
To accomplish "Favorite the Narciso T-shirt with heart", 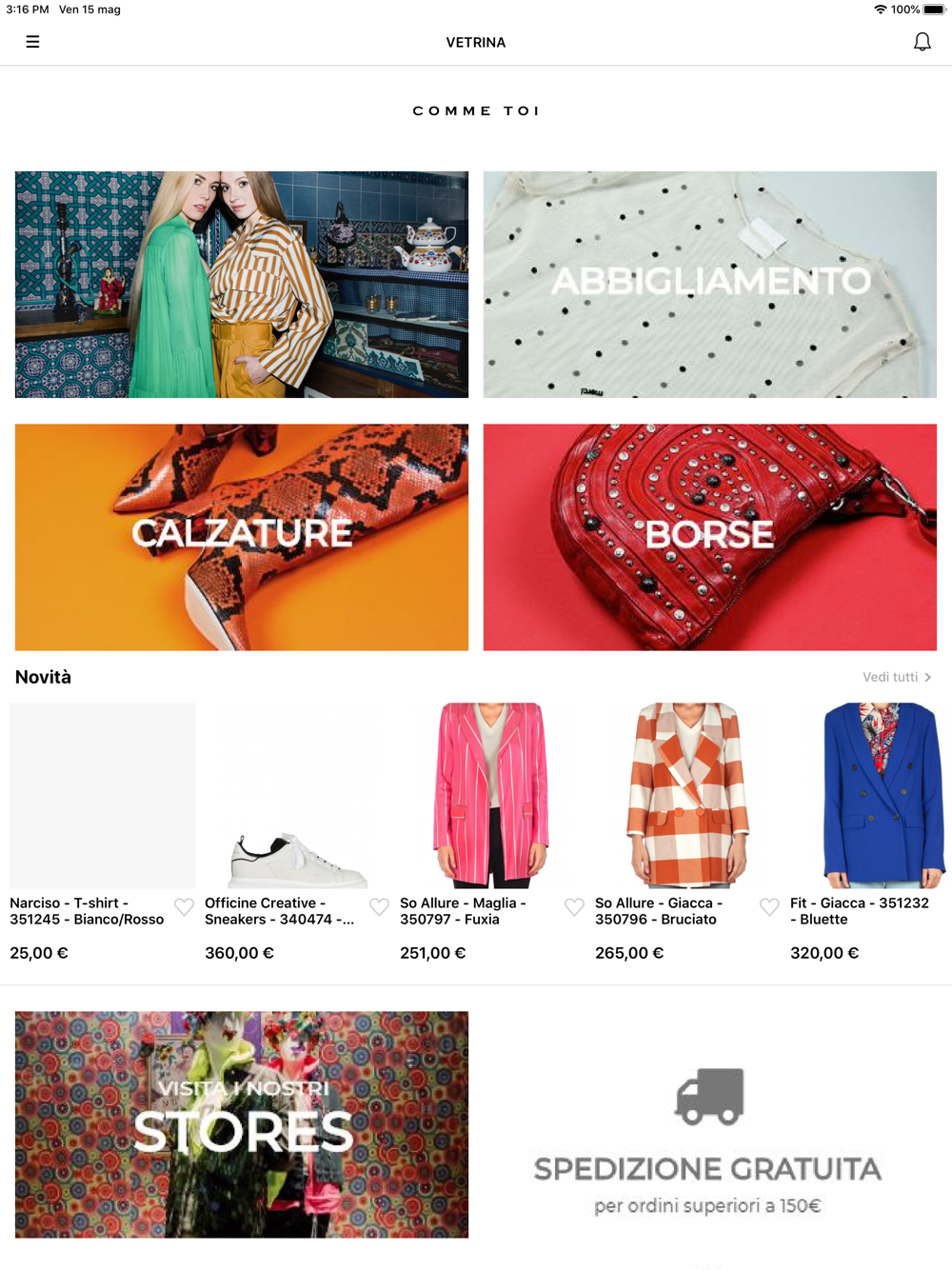I will click(184, 907).
